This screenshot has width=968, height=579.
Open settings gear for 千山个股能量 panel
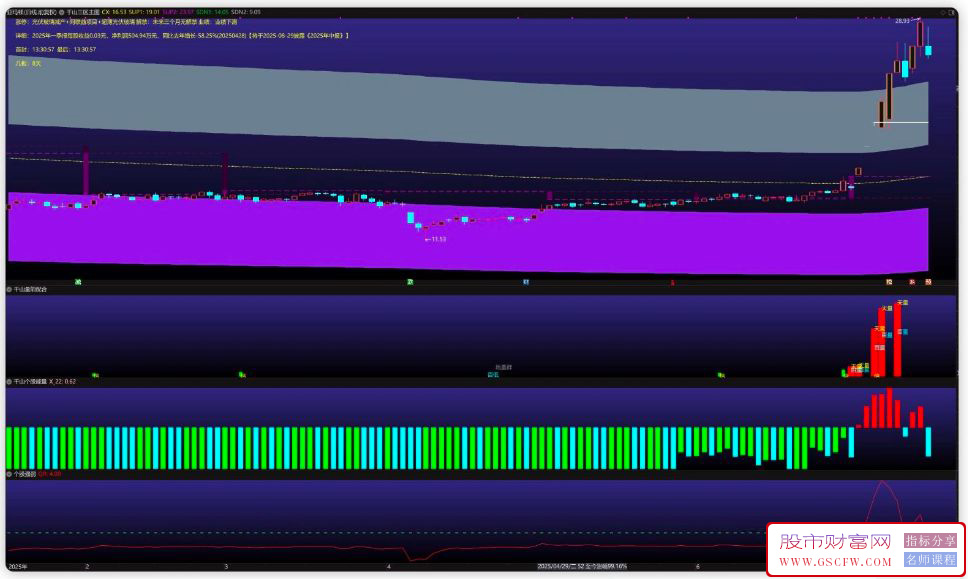click(x=9, y=381)
